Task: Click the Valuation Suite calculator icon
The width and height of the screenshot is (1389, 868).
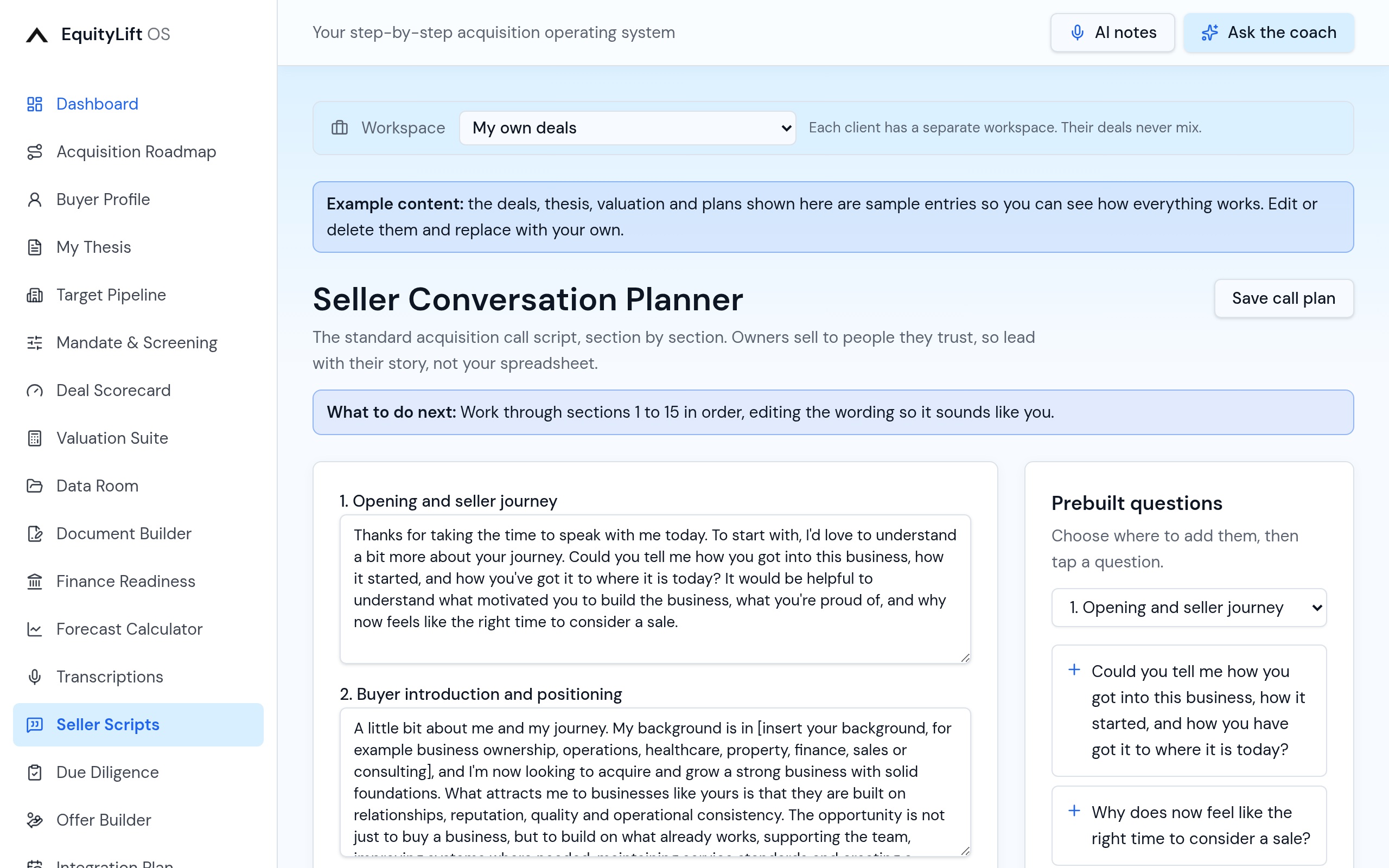Action: pyautogui.click(x=34, y=438)
